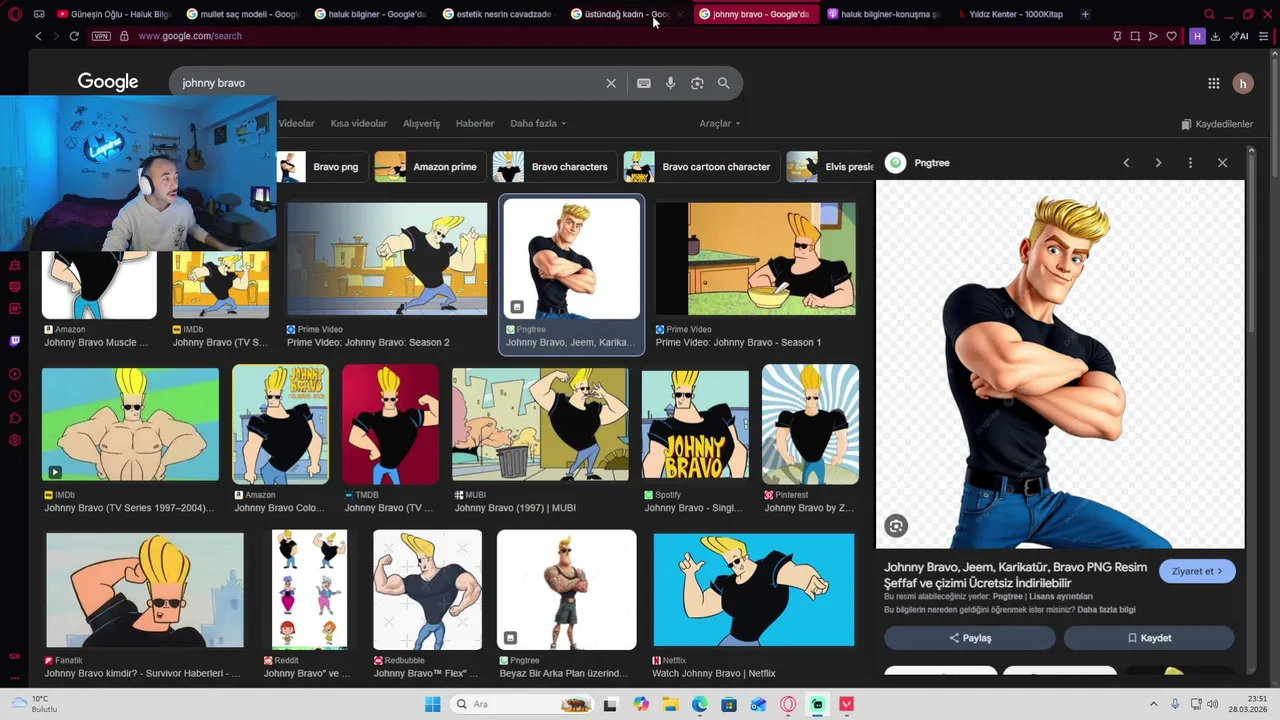Open 'Johnny Bravo (1997) | MUBI' thumbnail
Screen dimensions: 1280x720
pyautogui.click(x=540, y=425)
